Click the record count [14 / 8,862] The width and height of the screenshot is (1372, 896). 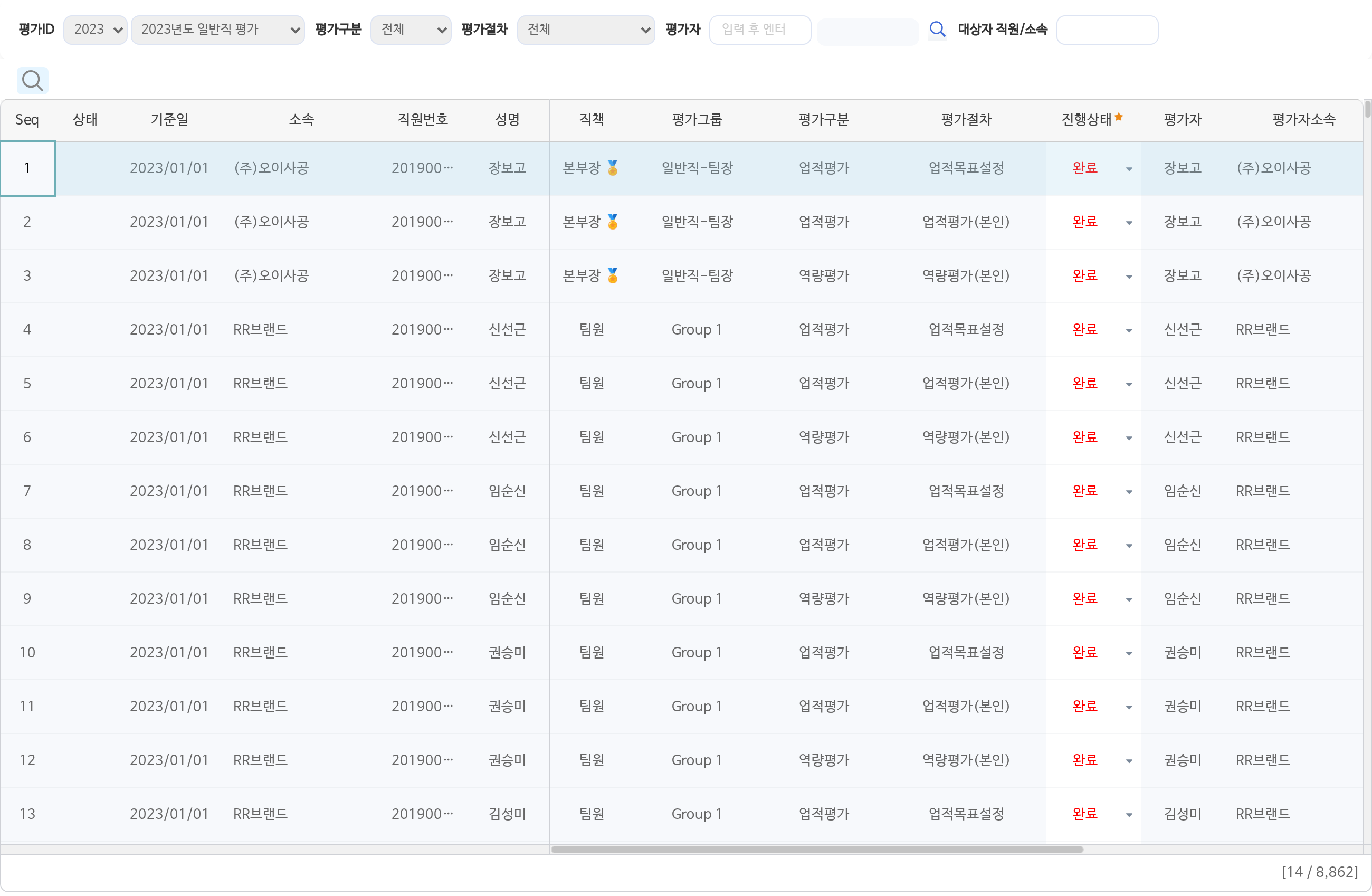coord(1320,872)
